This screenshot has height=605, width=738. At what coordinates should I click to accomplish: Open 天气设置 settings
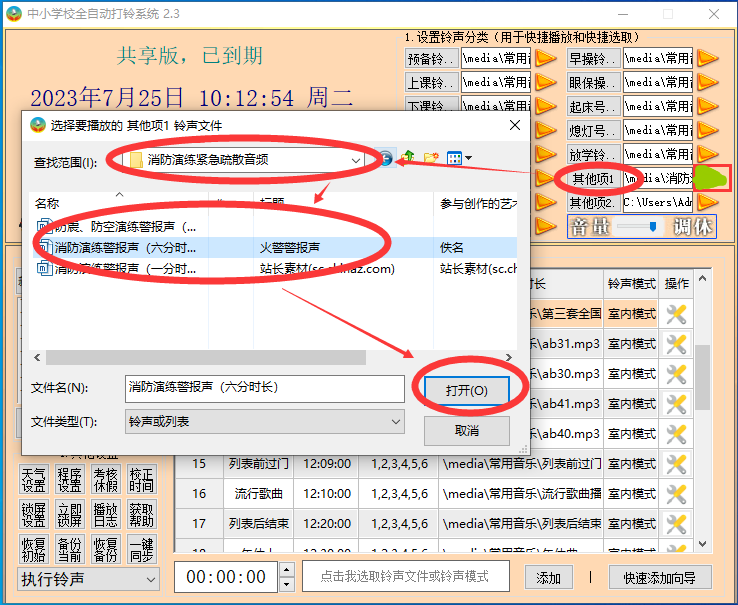point(33,480)
